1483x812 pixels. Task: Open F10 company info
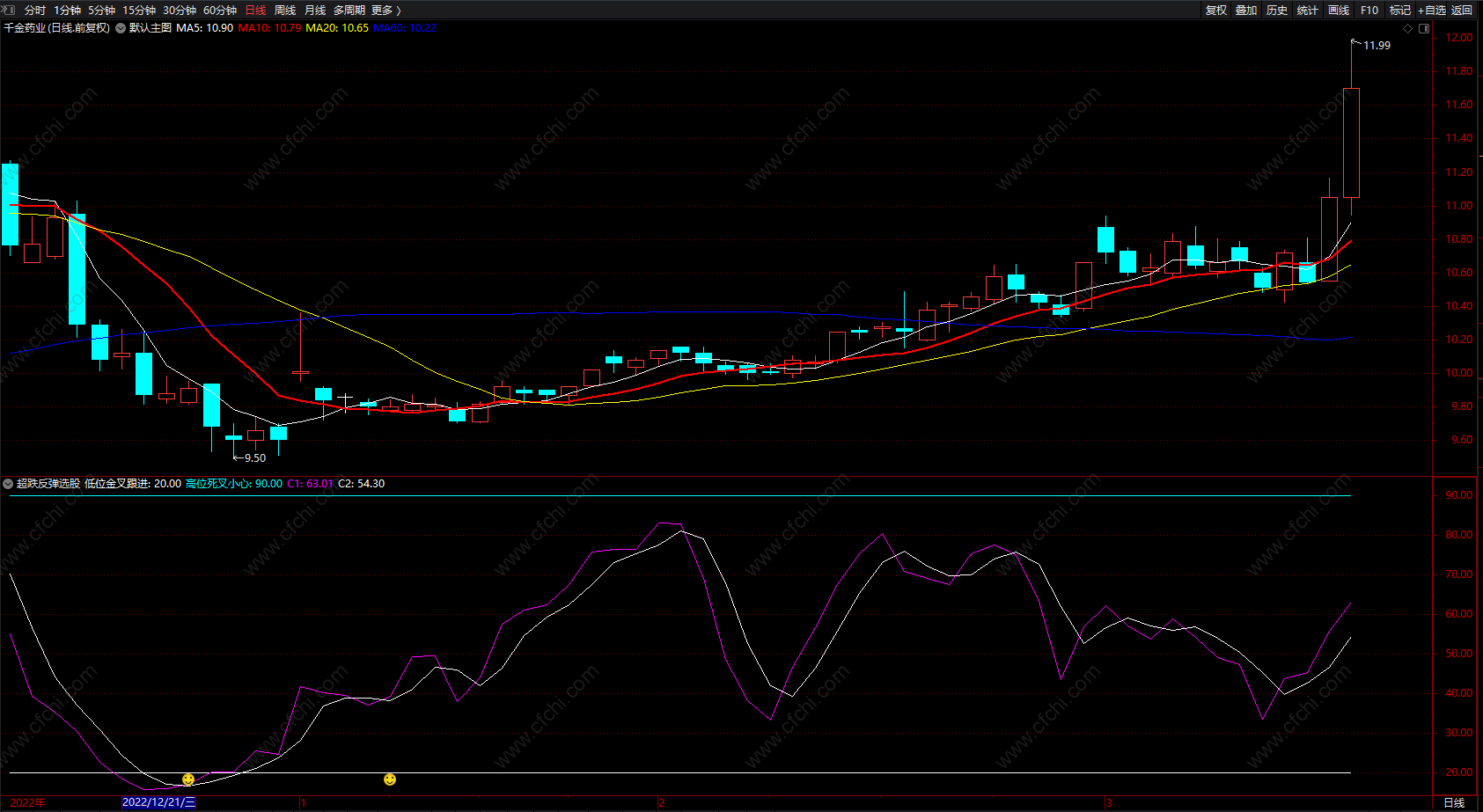point(1369,10)
